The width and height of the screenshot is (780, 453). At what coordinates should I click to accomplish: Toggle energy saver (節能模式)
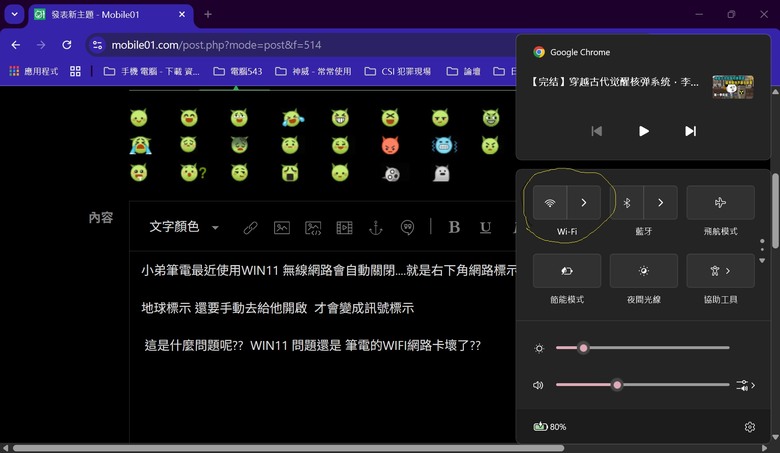(x=567, y=271)
